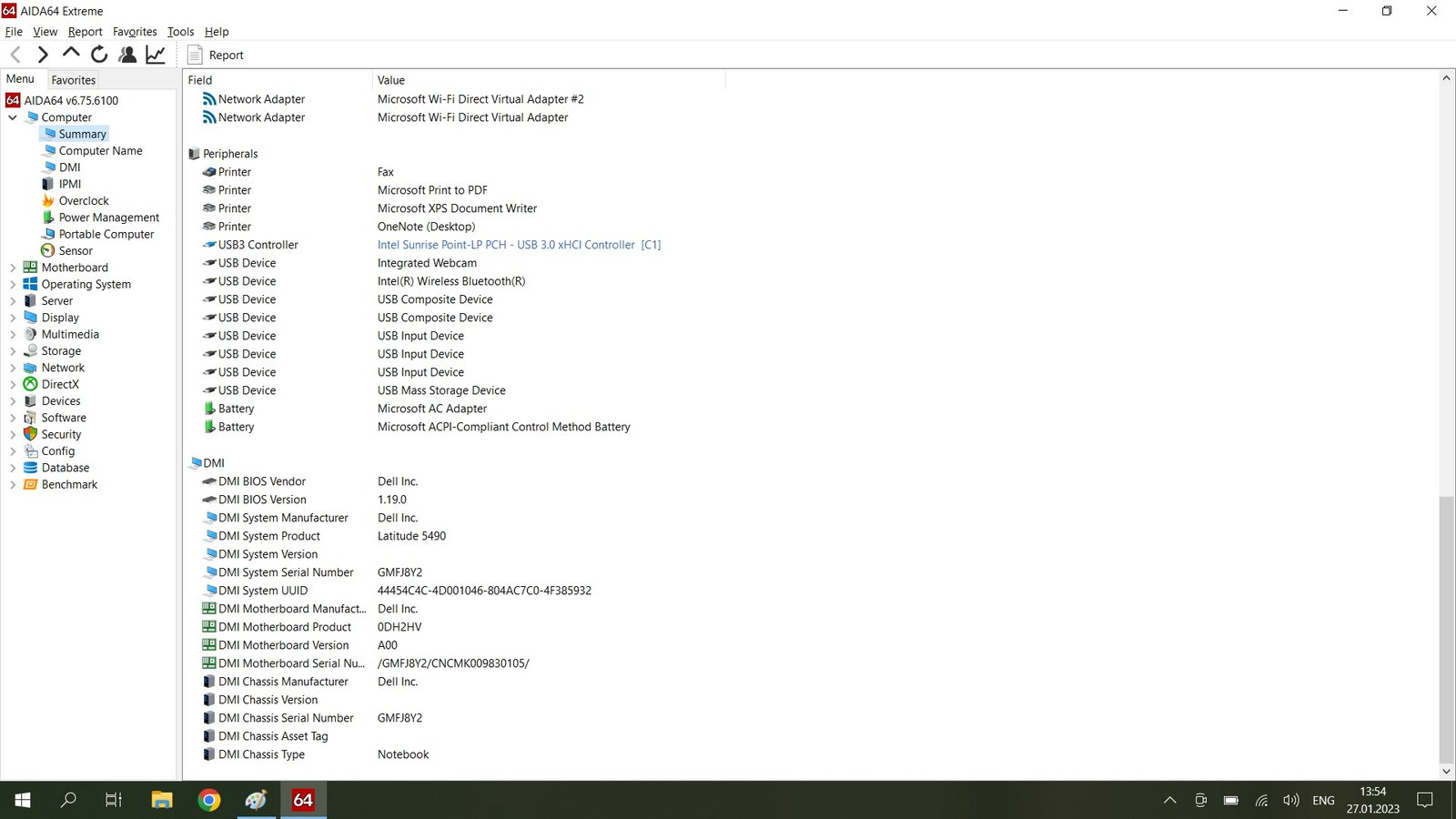
Task: Open the graph chart toolbar icon
Action: coord(156,55)
